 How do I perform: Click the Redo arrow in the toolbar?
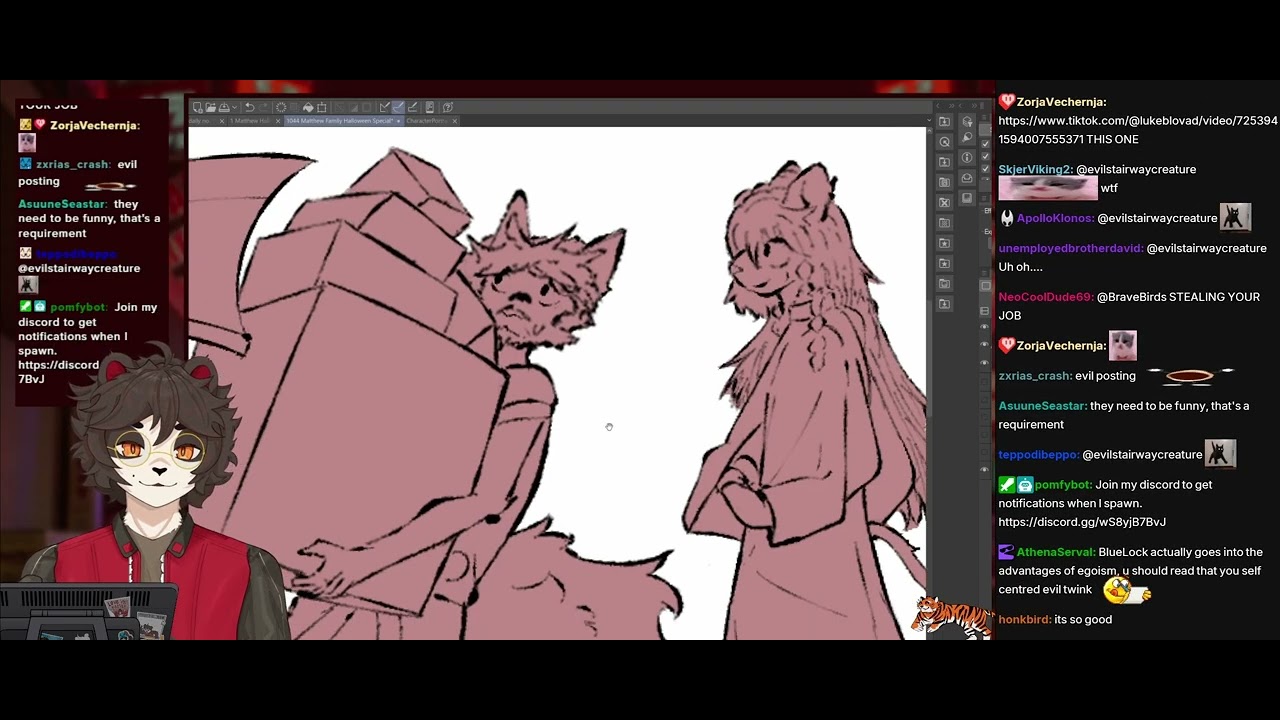[264, 107]
